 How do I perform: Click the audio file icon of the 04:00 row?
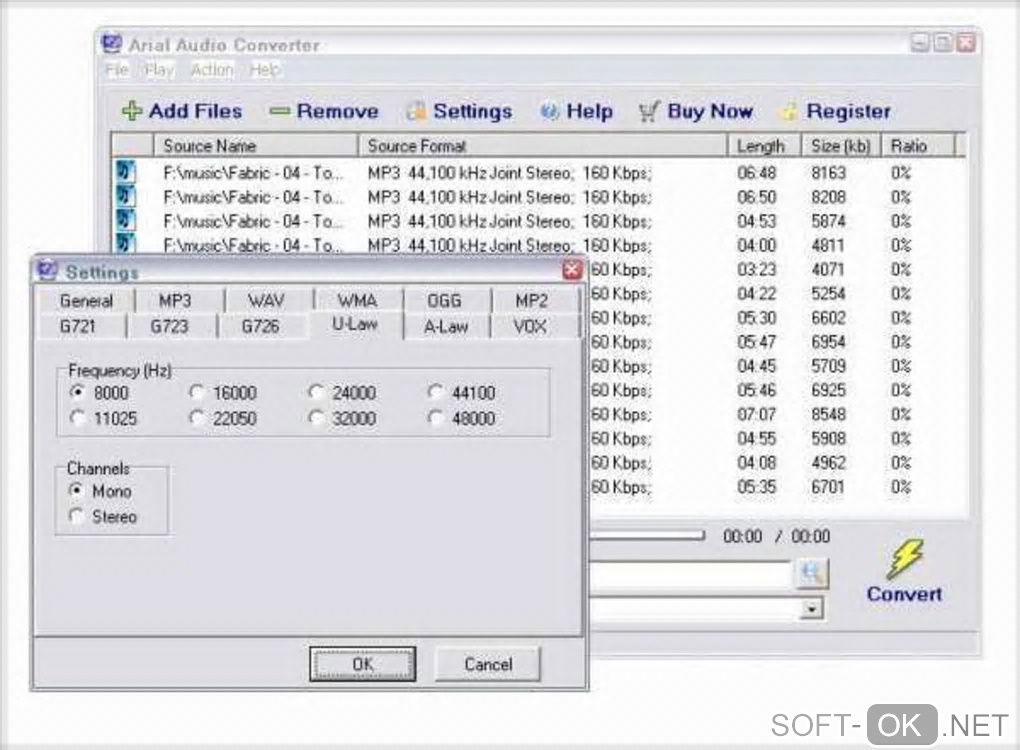point(126,243)
